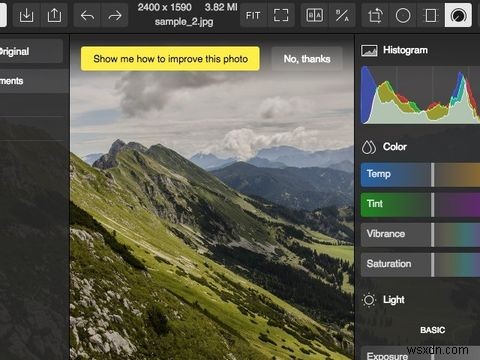Image resolution: width=480 pixels, height=360 pixels.
Task: Toggle the B/A quick compare icon
Action: click(x=342, y=15)
